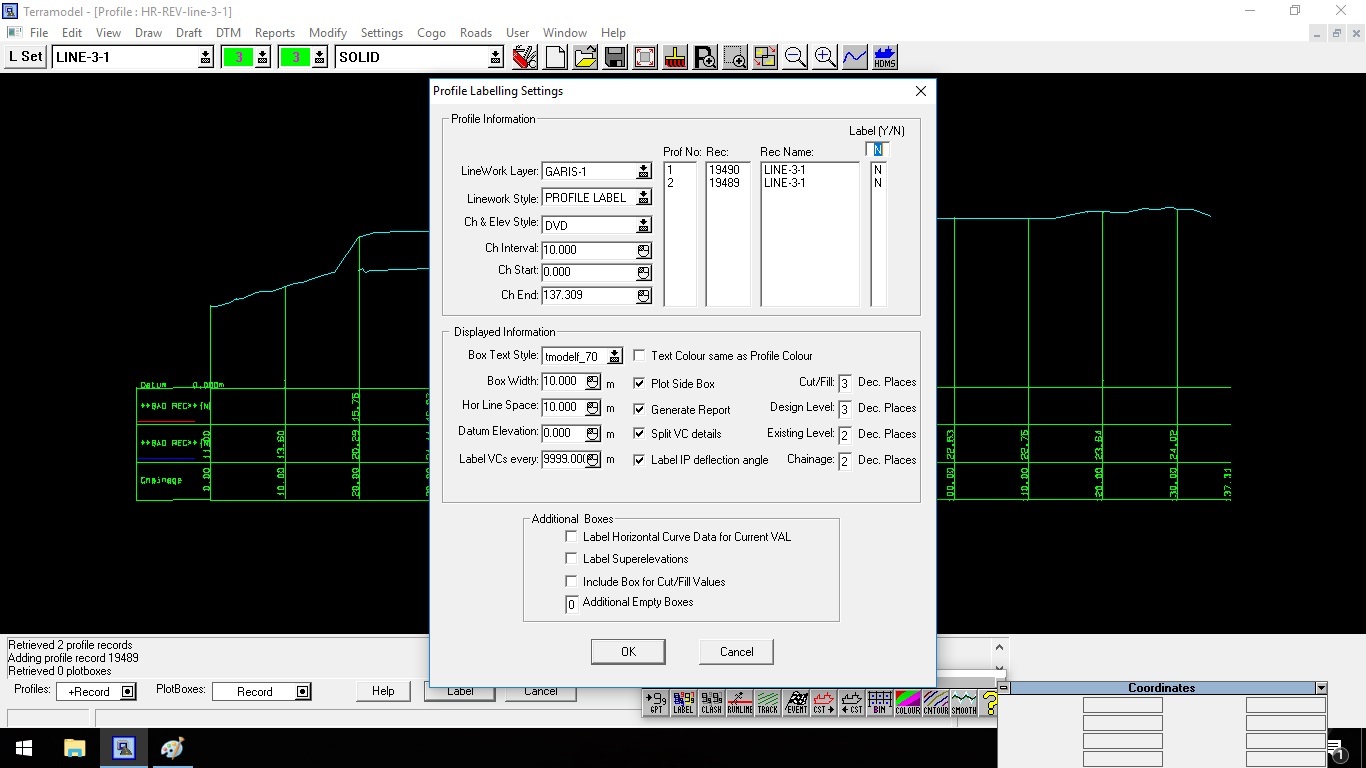The width and height of the screenshot is (1366, 768).
Task: Expand the Linework Style PROFILE LABEL dropdown
Action: [x=643, y=198]
